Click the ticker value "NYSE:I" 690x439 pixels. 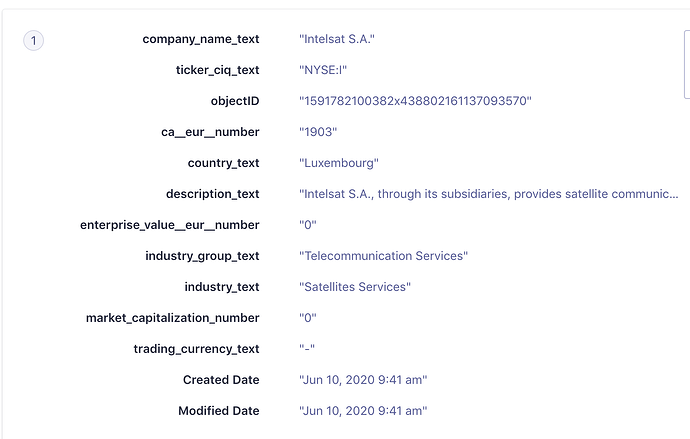click(323, 70)
